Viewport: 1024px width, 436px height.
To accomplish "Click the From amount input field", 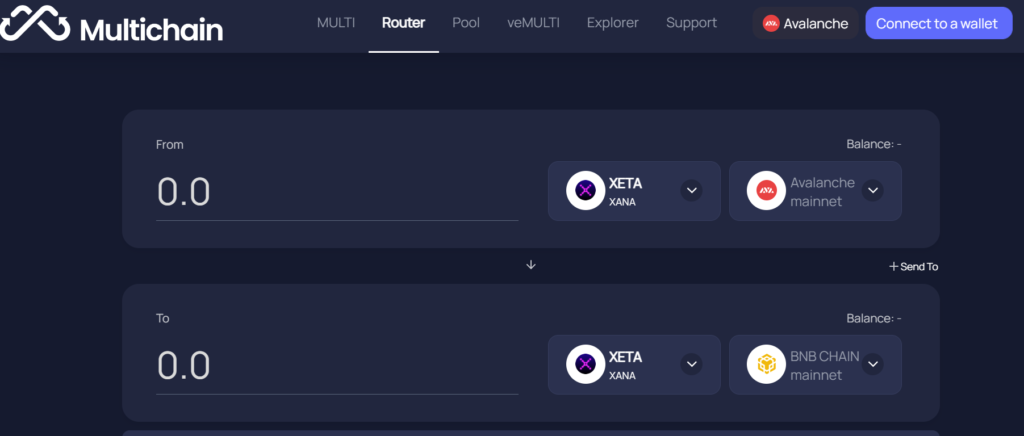I will click(x=337, y=192).
